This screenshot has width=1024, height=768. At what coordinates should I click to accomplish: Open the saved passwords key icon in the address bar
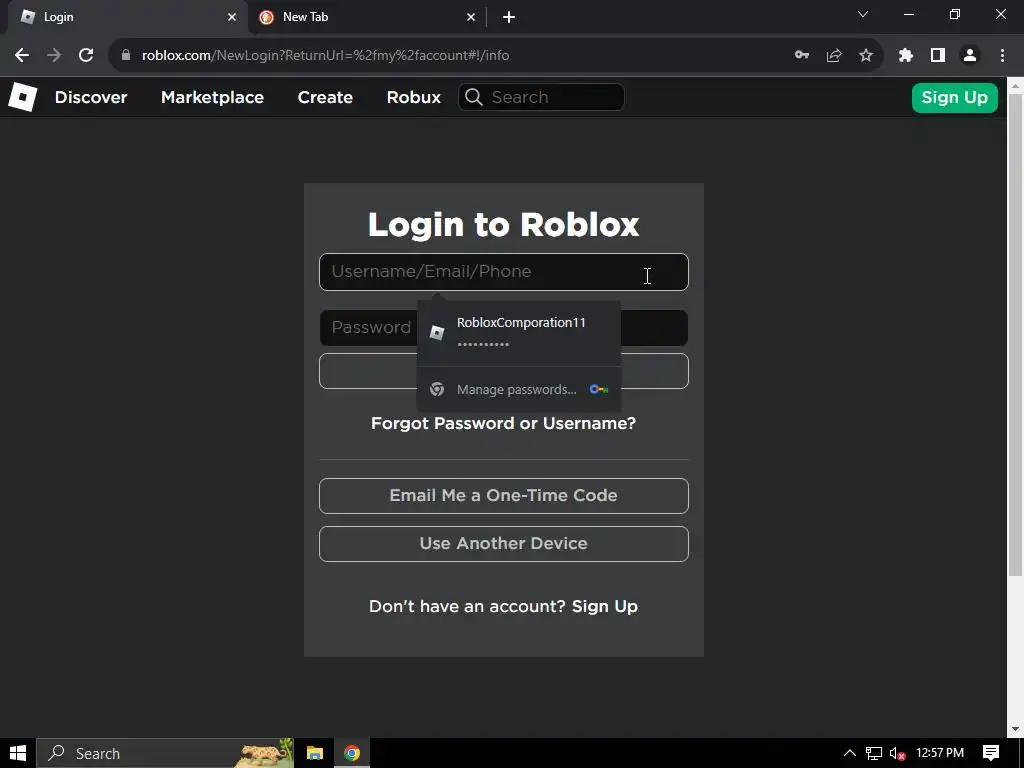click(802, 55)
